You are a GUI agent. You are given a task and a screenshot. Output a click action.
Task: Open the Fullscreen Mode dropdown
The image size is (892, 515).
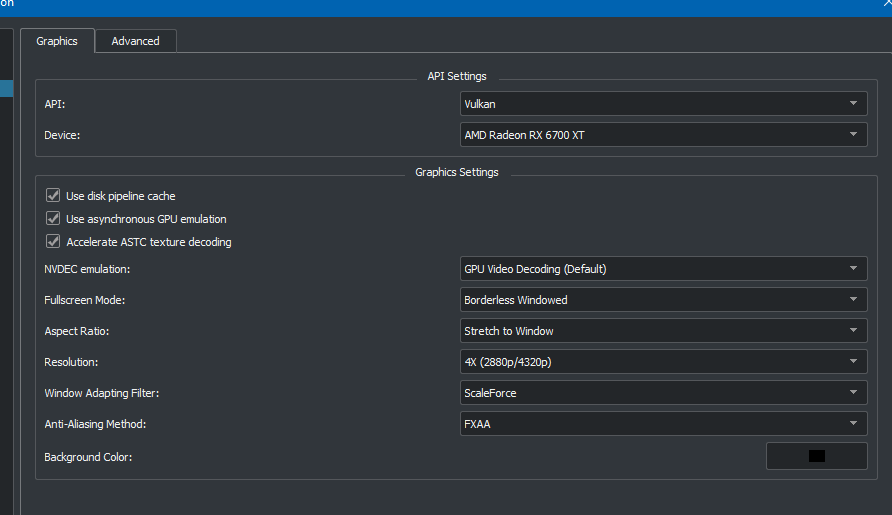(663, 300)
